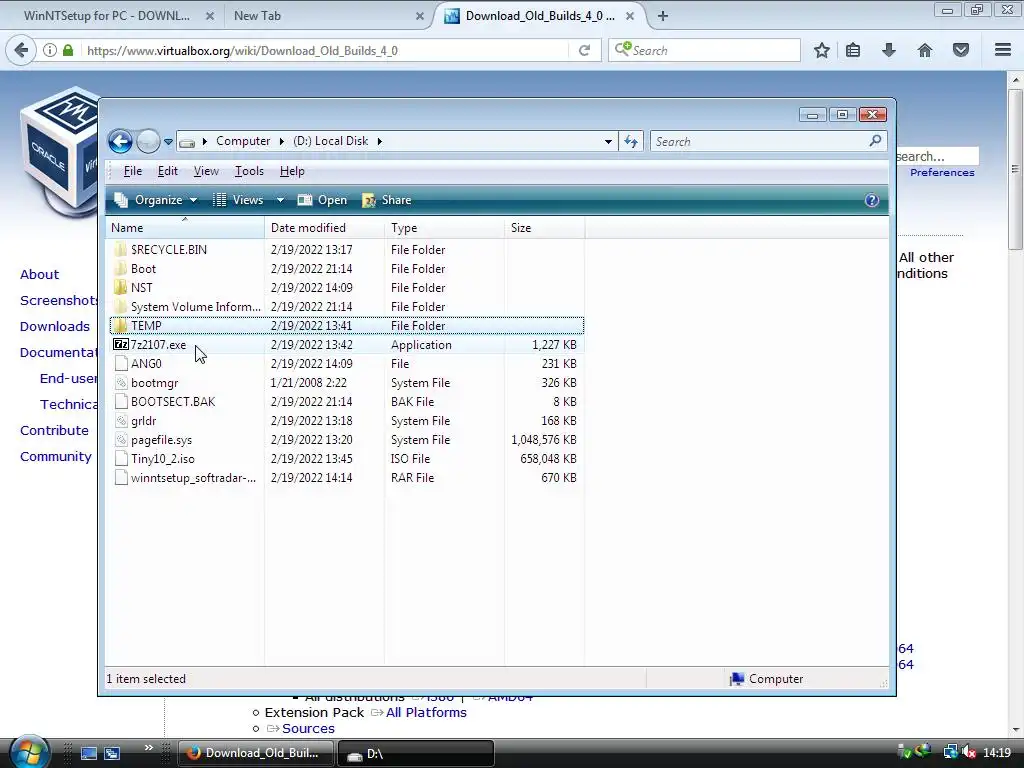Click the Open toolbar button
The image size is (1024, 768).
[322, 200]
